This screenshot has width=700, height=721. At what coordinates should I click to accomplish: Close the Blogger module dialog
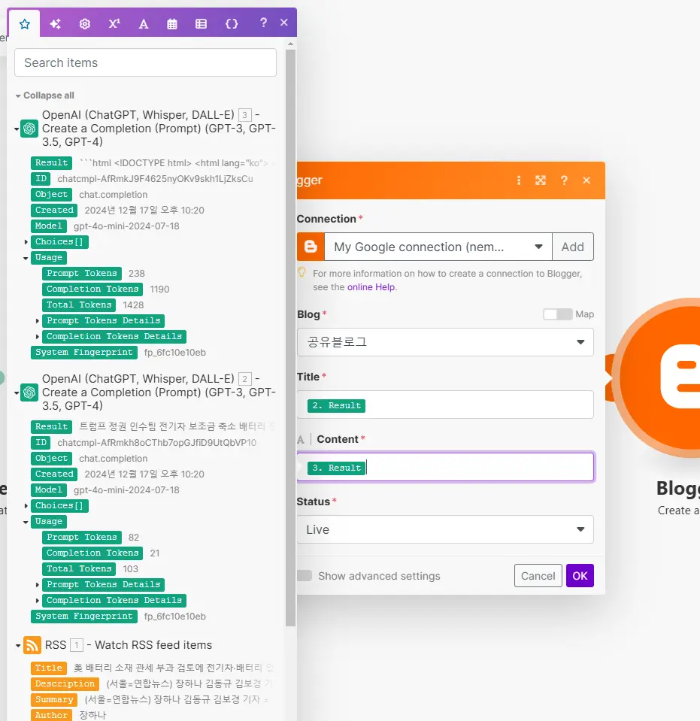pyautogui.click(x=586, y=180)
